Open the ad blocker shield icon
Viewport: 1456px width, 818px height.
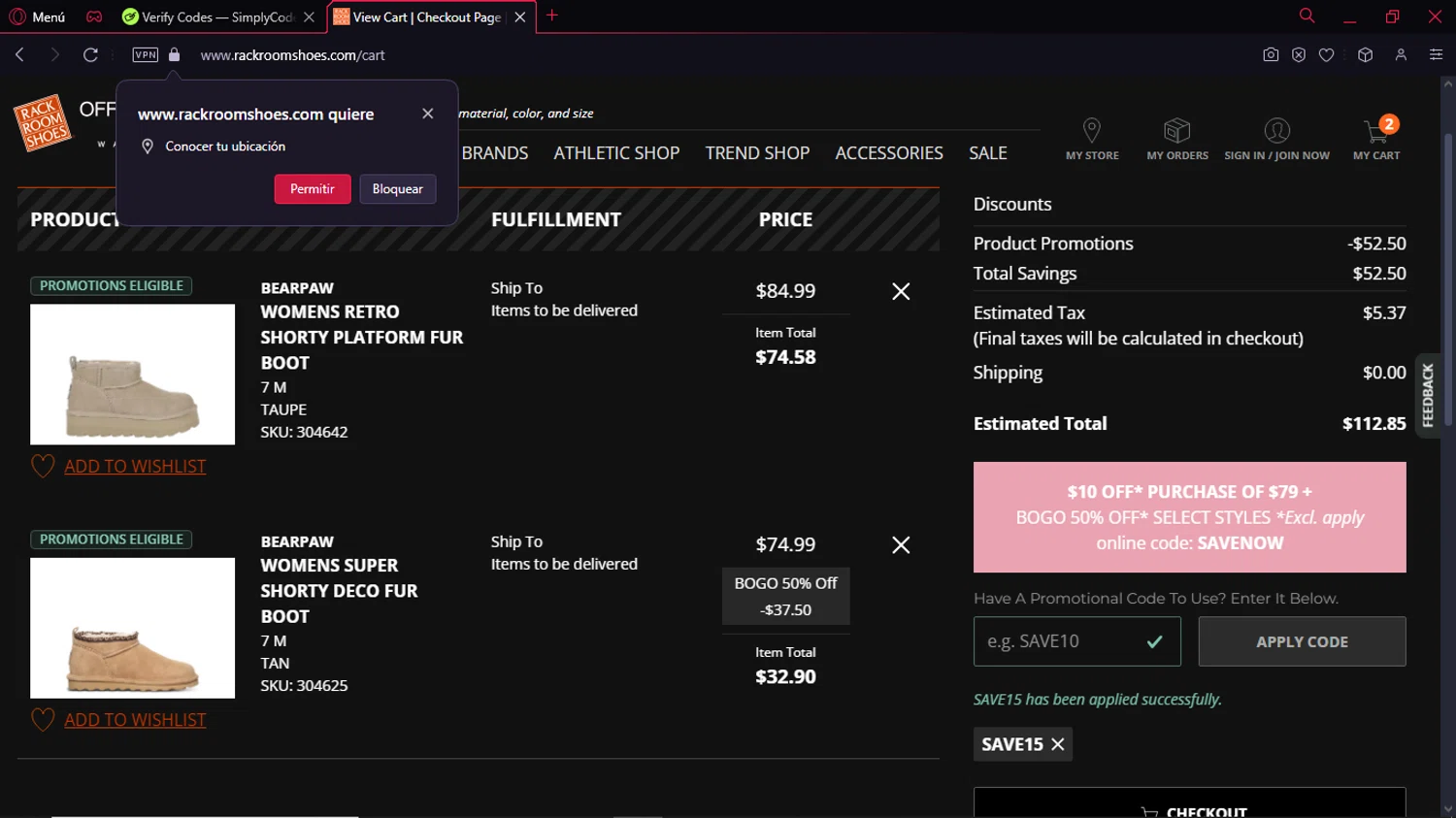(x=1299, y=55)
